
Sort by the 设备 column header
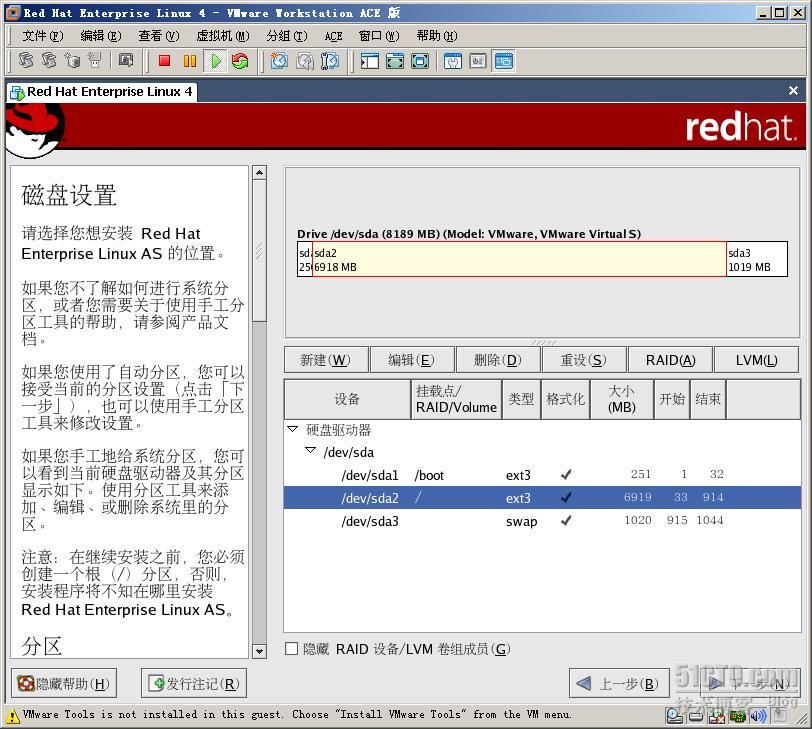[347, 399]
